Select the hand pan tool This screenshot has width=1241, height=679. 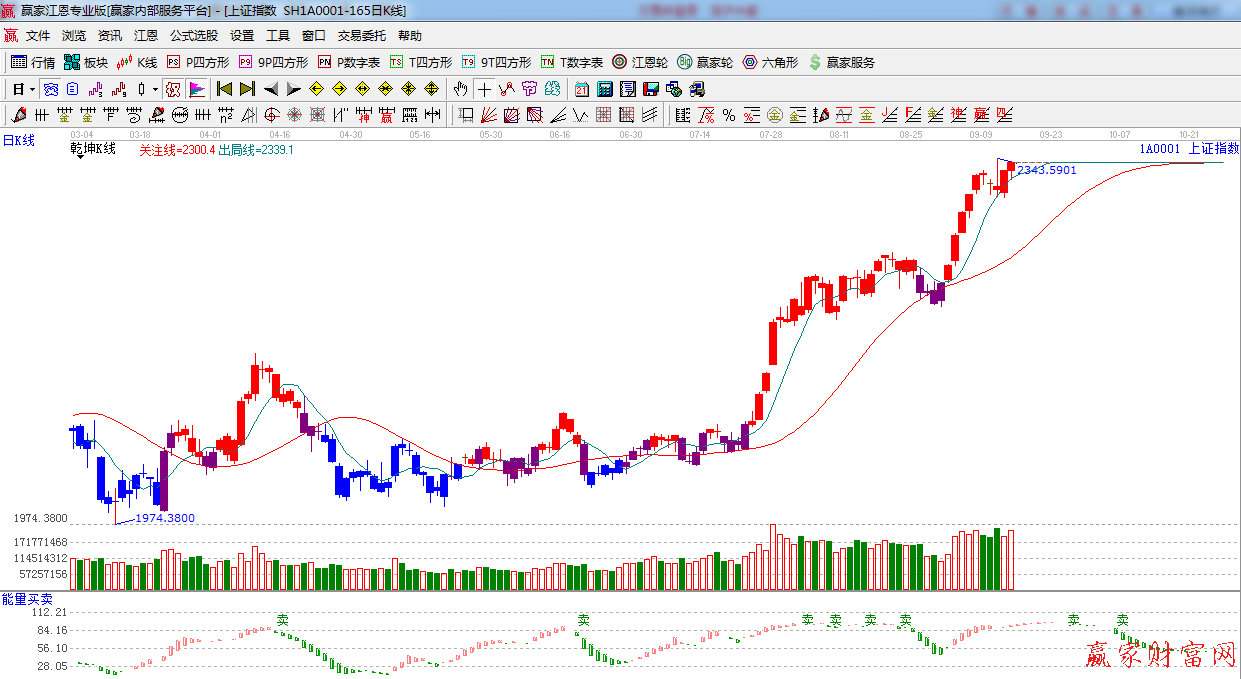pos(460,89)
